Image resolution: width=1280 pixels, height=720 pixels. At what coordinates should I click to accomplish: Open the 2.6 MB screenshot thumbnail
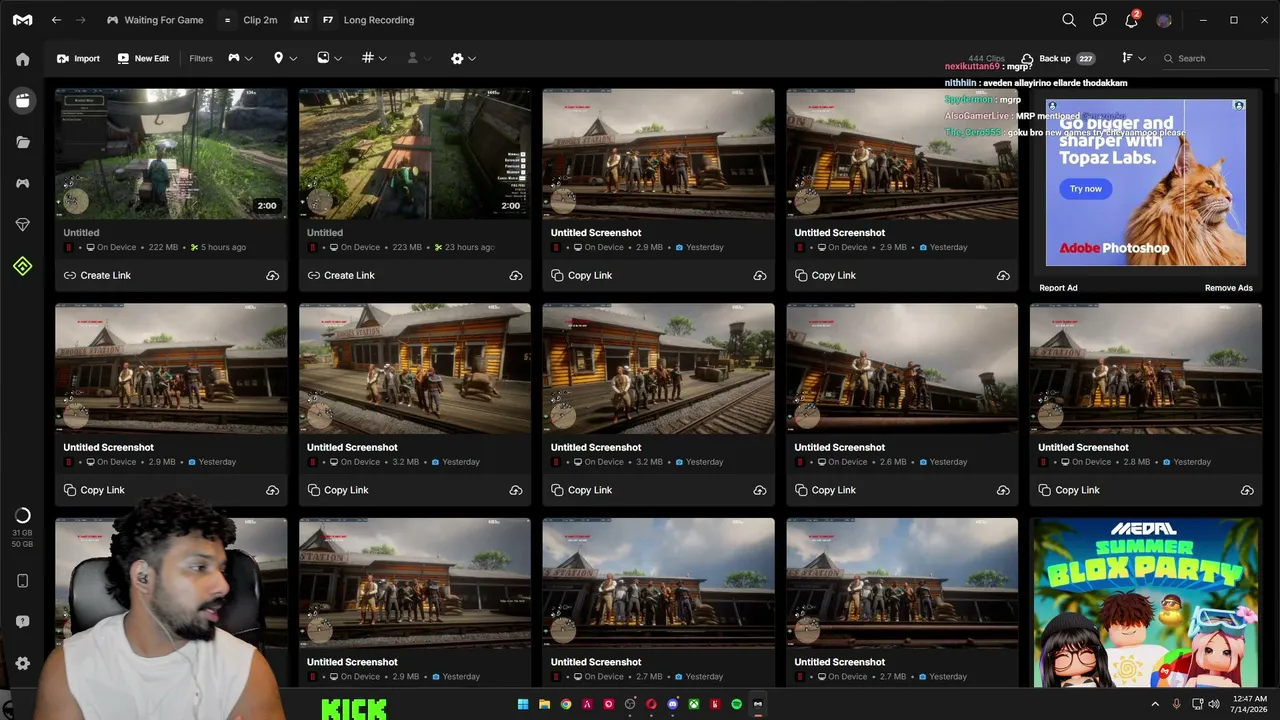tap(902, 369)
